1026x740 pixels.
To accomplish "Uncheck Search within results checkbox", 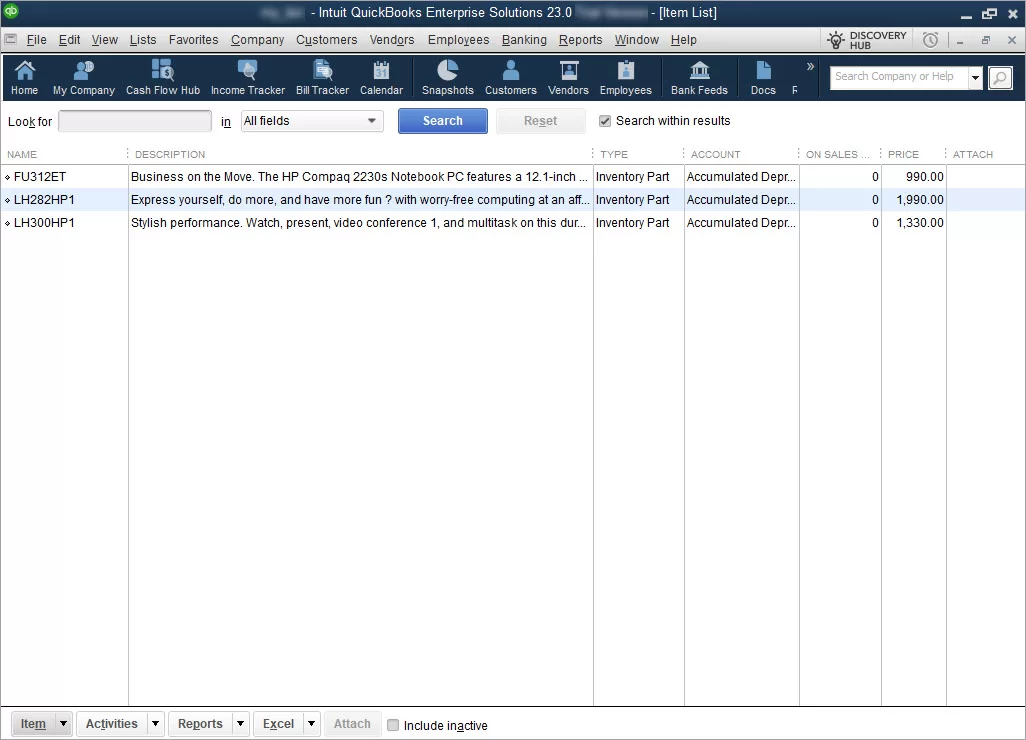I will (x=605, y=121).
